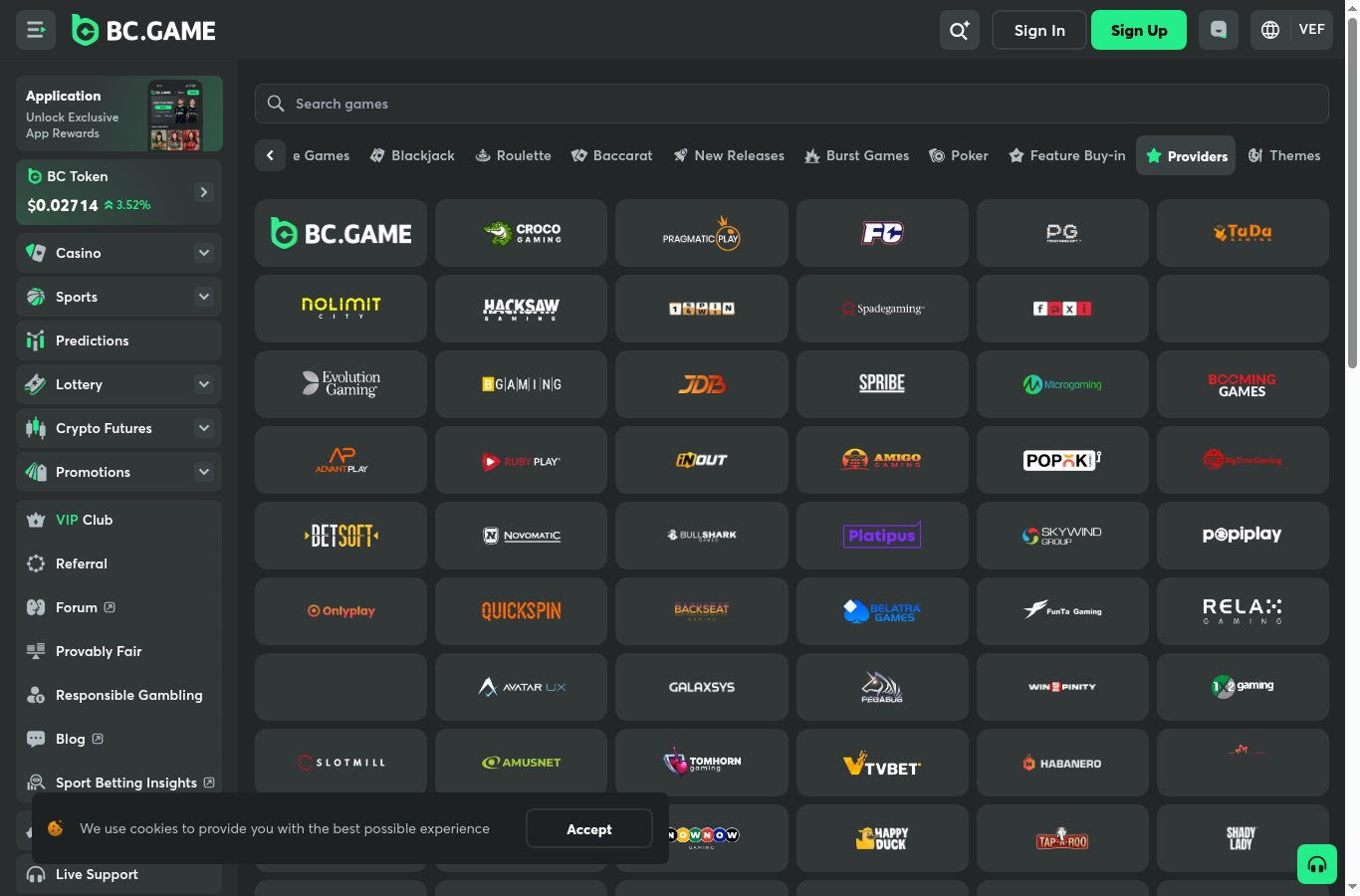Screen dimensions: 1360x896
Task: Open the Pragmatic Play provider tile
Action: [702, 233]
